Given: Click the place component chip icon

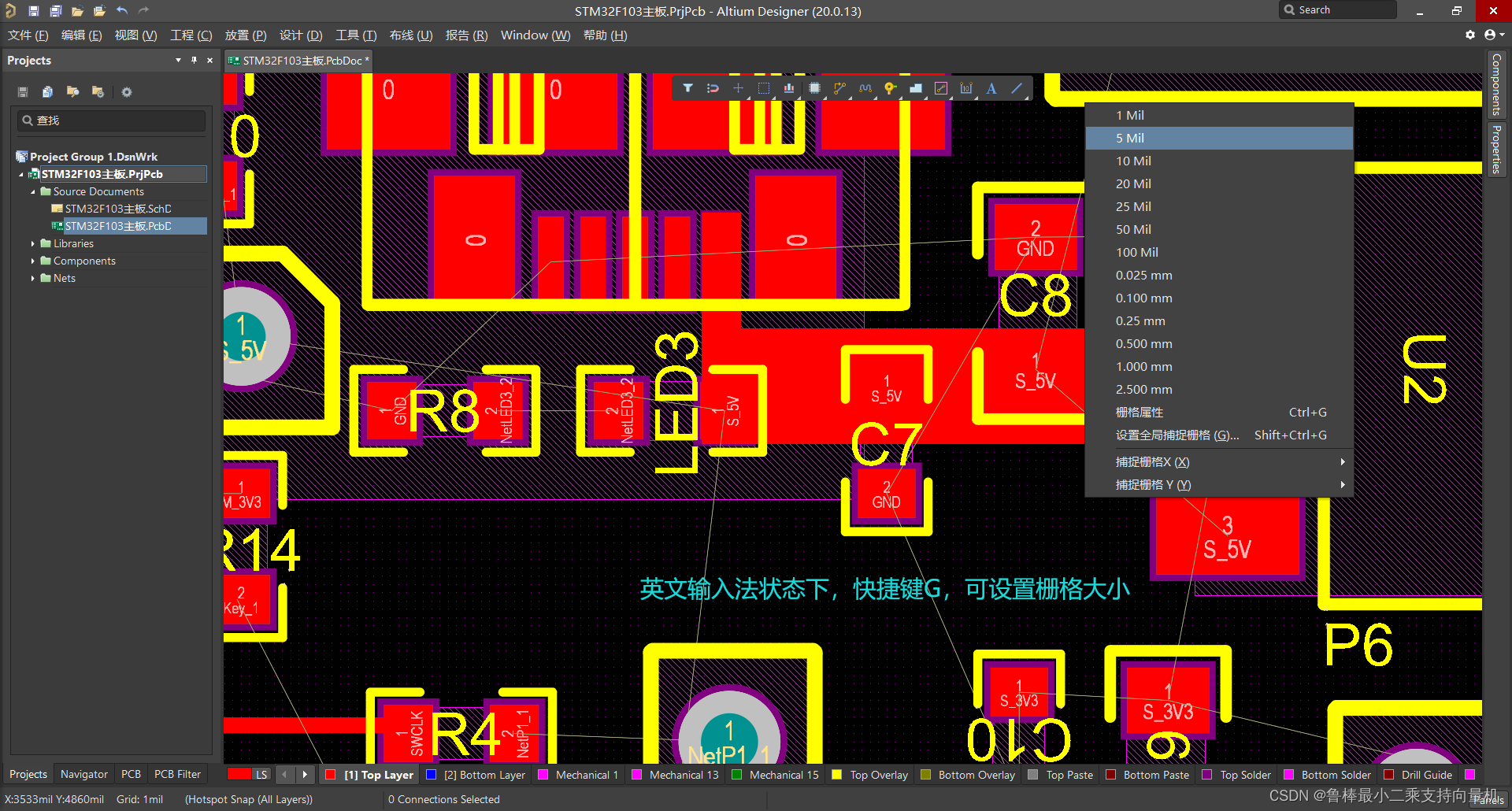Looking at the screenshot, I should 814,88.
